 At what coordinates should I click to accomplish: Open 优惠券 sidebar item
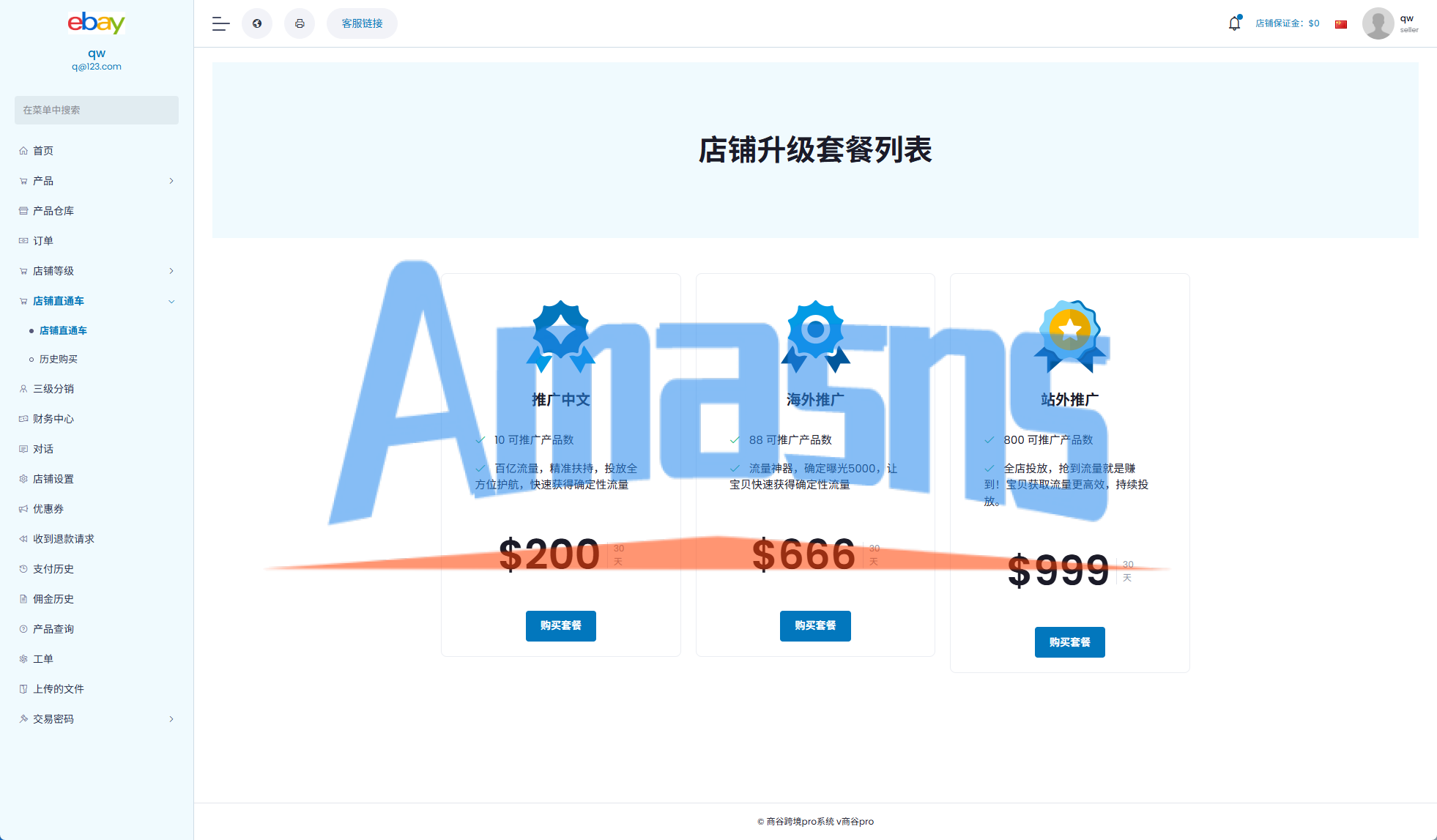(x=48, y=509)
